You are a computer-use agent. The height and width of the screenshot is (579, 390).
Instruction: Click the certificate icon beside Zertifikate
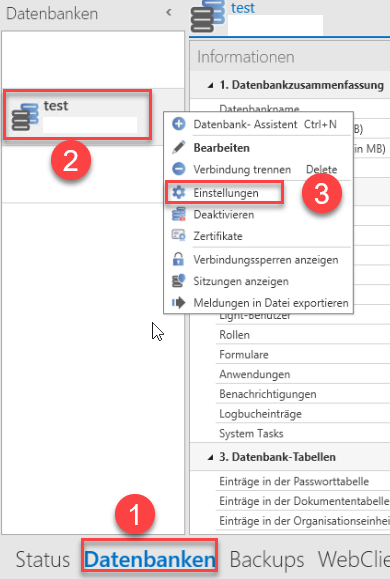[179, 236]
